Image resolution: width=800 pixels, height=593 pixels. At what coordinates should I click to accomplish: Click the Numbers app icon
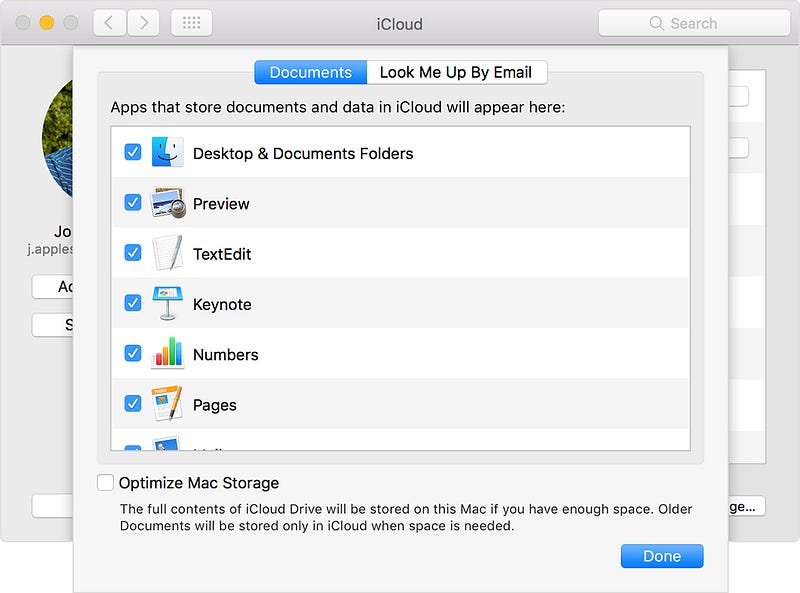167,354
